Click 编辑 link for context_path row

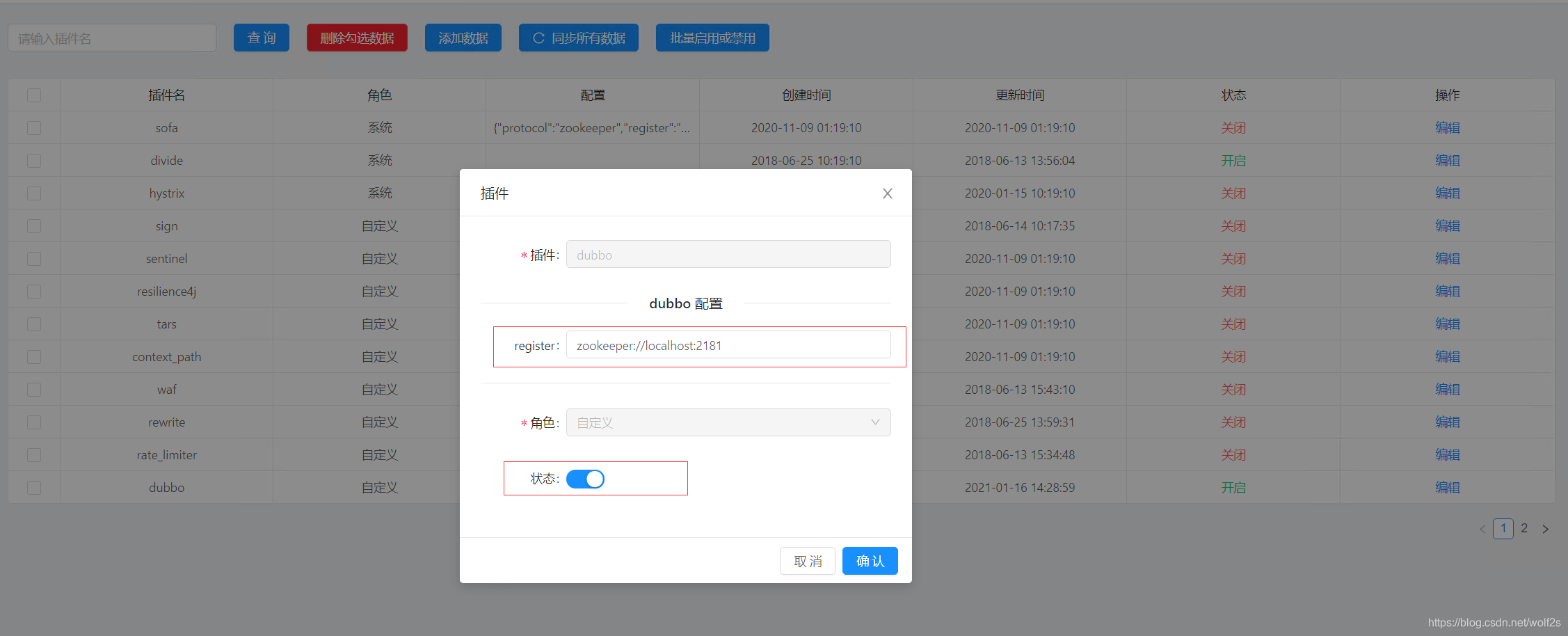1447,356
